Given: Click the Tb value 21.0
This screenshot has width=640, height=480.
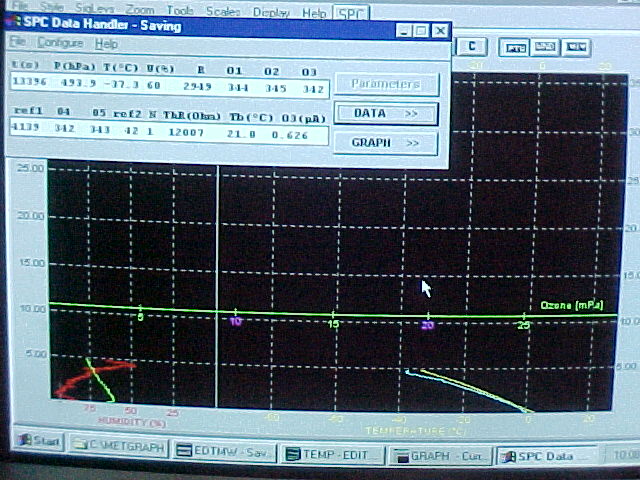Looking at the screenshot, I should click(241, 133).
